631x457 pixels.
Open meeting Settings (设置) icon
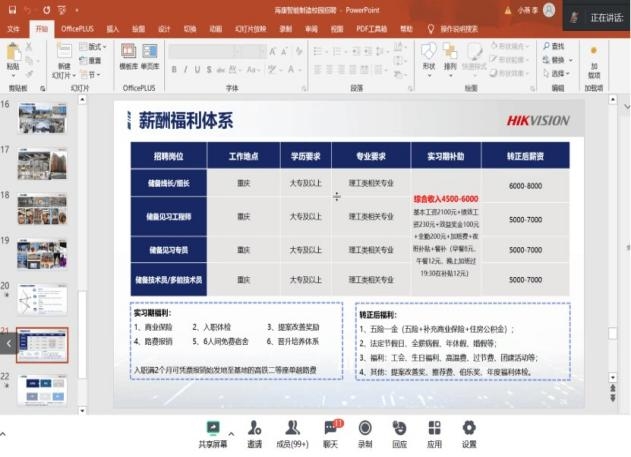(469, 428)
